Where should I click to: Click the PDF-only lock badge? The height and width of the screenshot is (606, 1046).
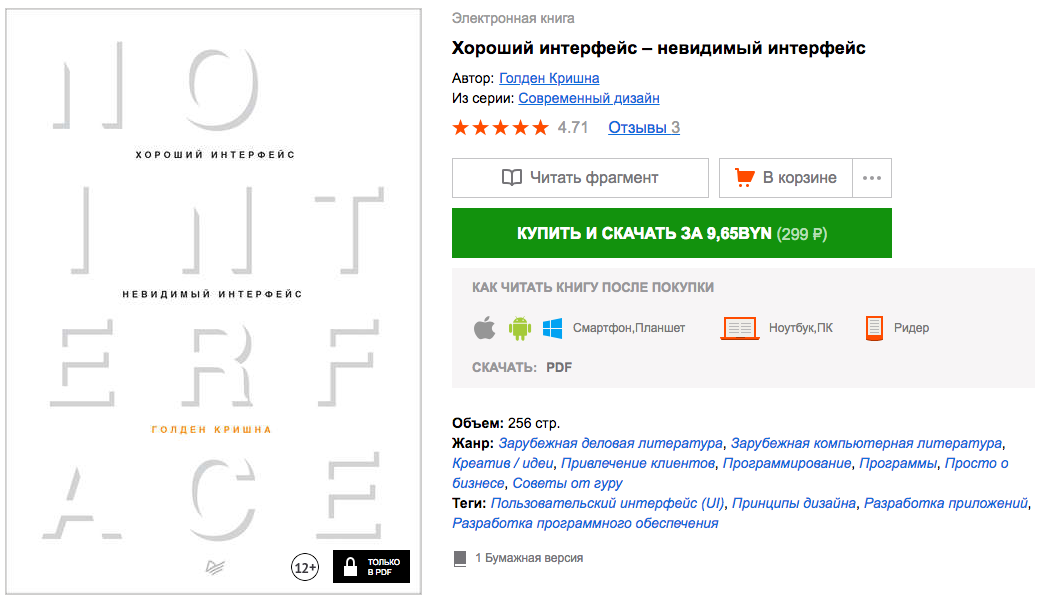371,567
